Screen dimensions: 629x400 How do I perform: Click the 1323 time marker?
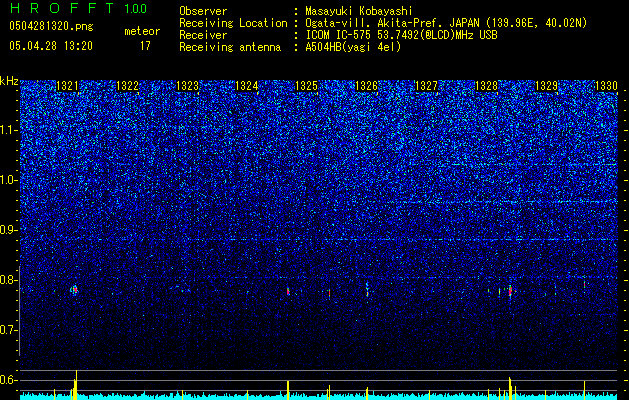tap(187, 86)
